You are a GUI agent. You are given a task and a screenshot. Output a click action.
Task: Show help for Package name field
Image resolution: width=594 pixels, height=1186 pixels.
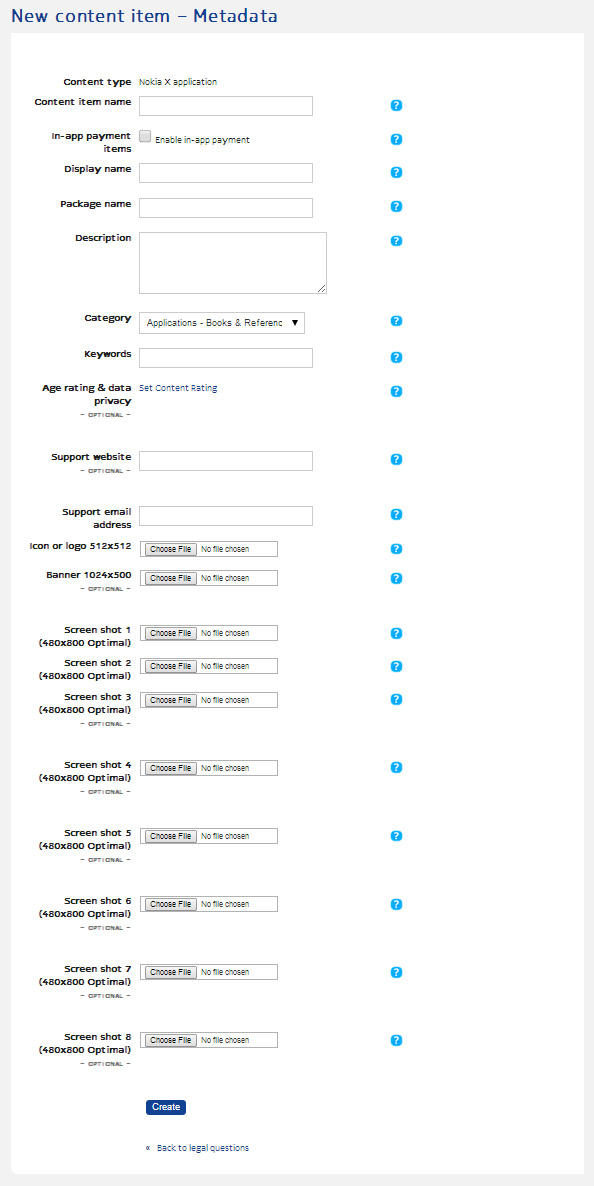click(x=396, y=206)
